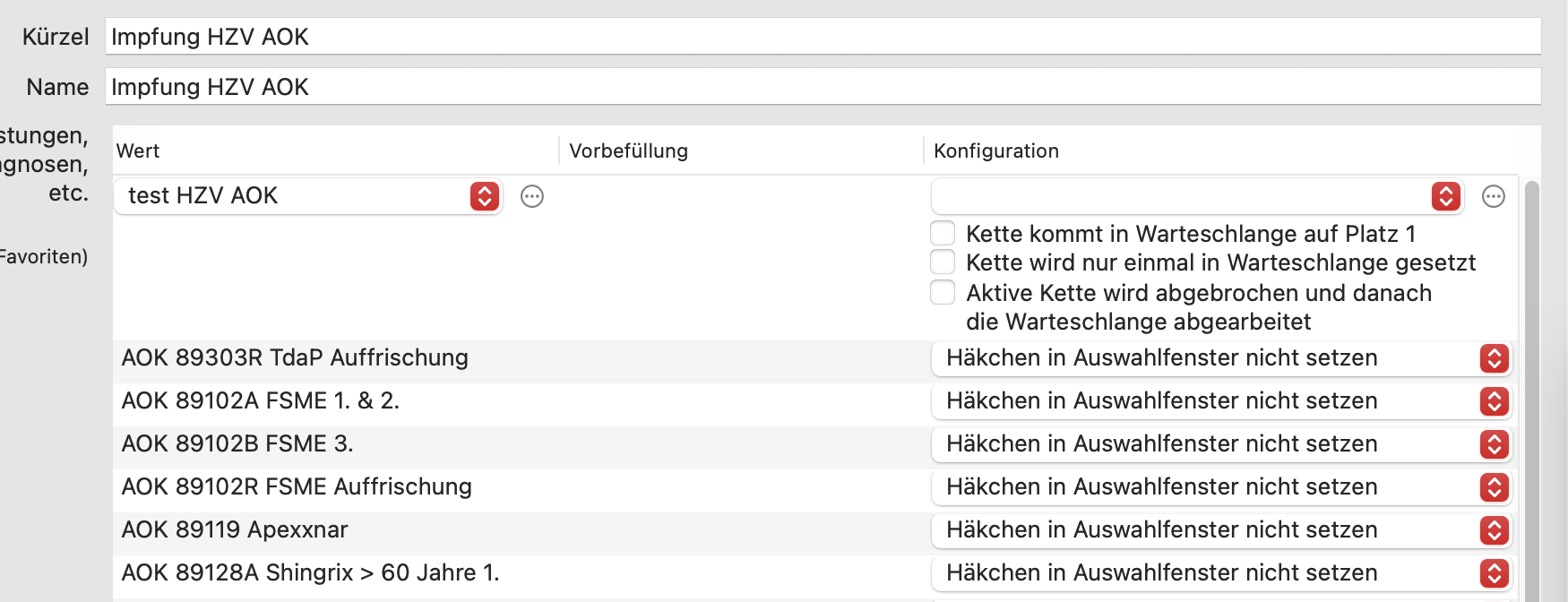This screenshot has width=1568, height=602.
Task: Open configuration dropdown for FSME Auffrischung row
Action: coord(1221,487)
